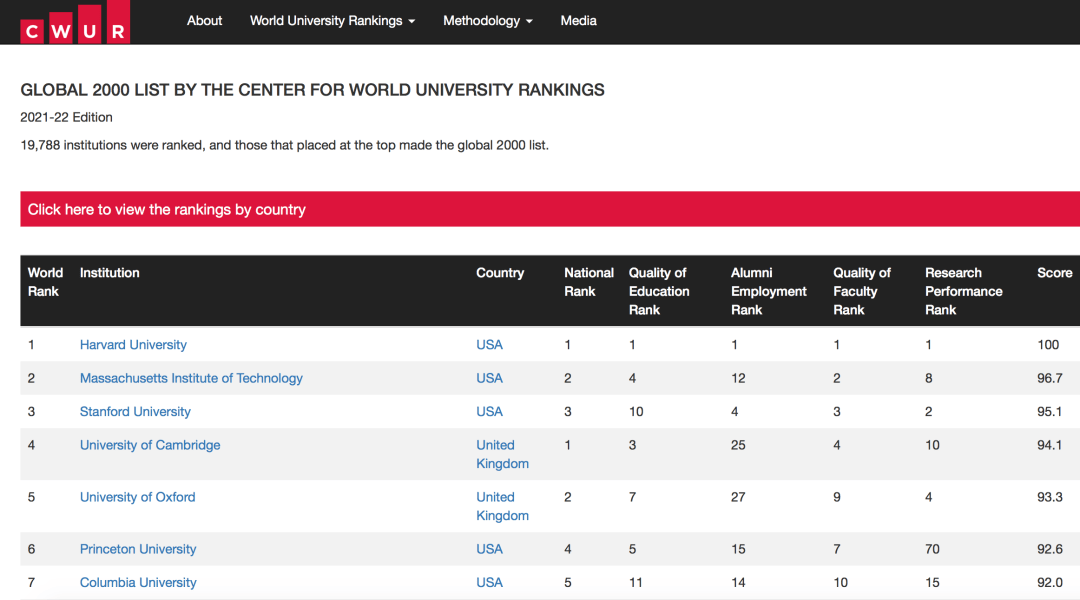Screen dimensions: 1080x600
Task: Click the World Rank column header
Action: [x=45, y=282]
